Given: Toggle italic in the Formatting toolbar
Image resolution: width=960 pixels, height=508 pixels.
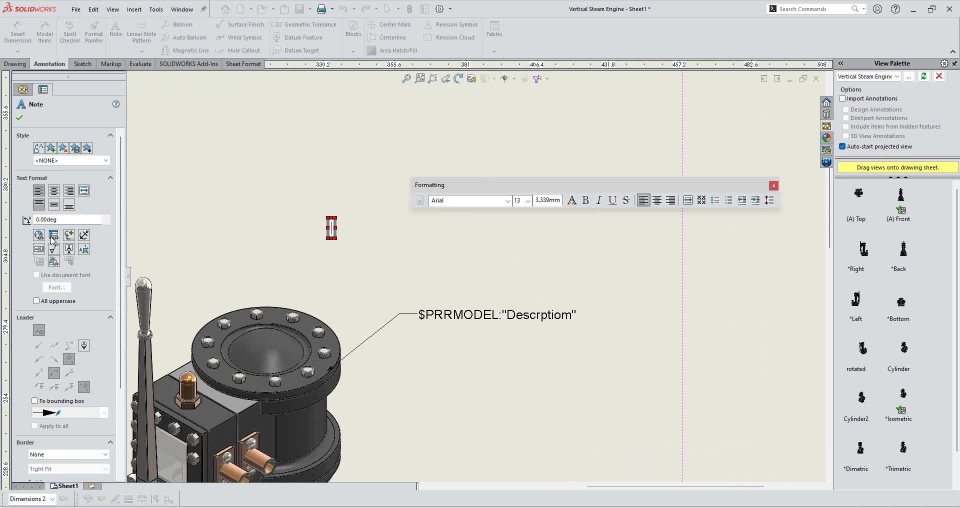Looking at the screenshot, I should point(599,200).
